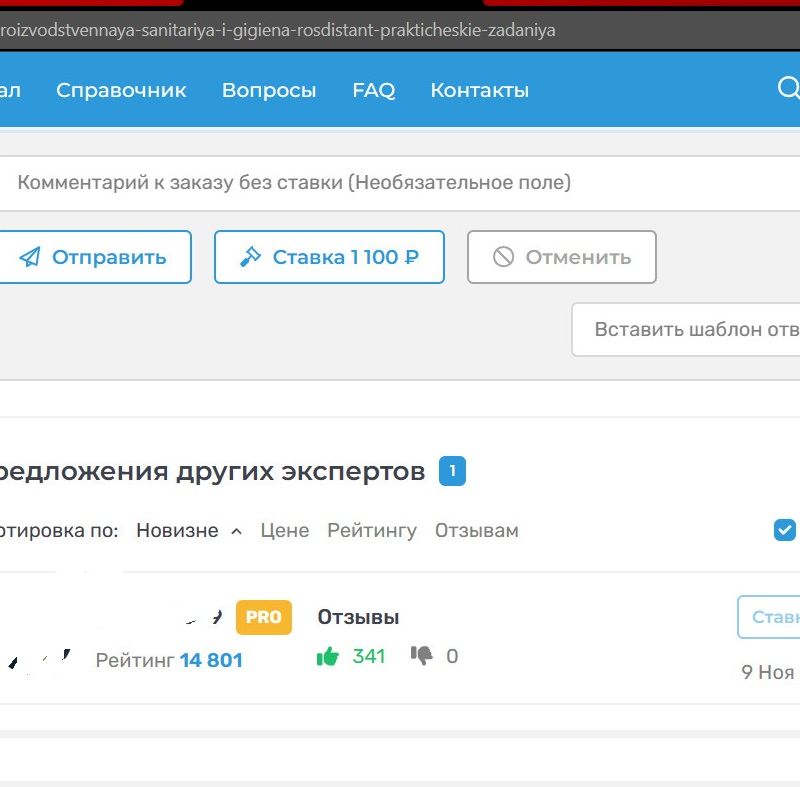The height and width of the screenshot is (787, 800).
Task: Navigate to Контакты
Action: [x=479, y=90]
